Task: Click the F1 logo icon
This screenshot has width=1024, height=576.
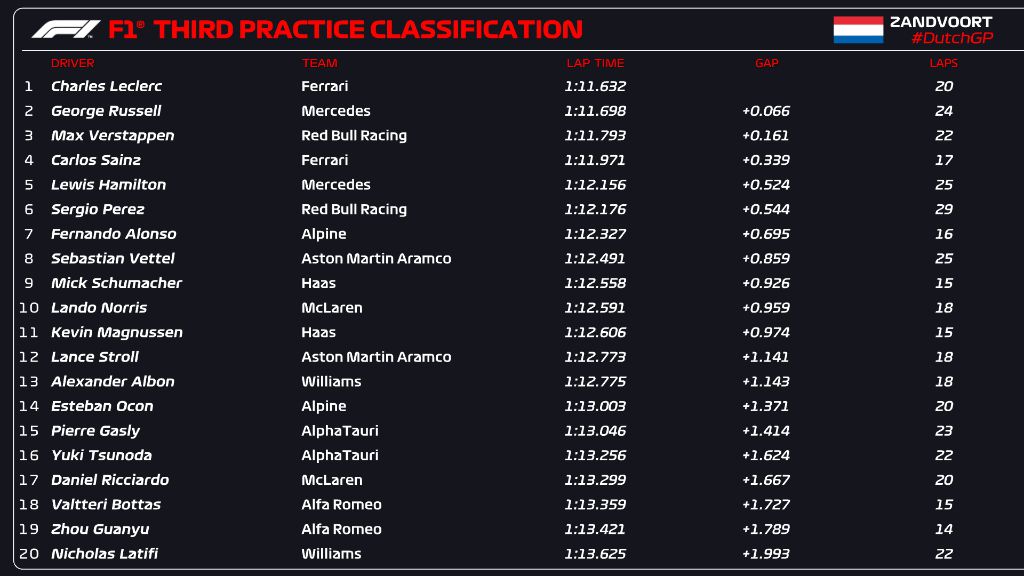Action: click(x=65, y=29)
